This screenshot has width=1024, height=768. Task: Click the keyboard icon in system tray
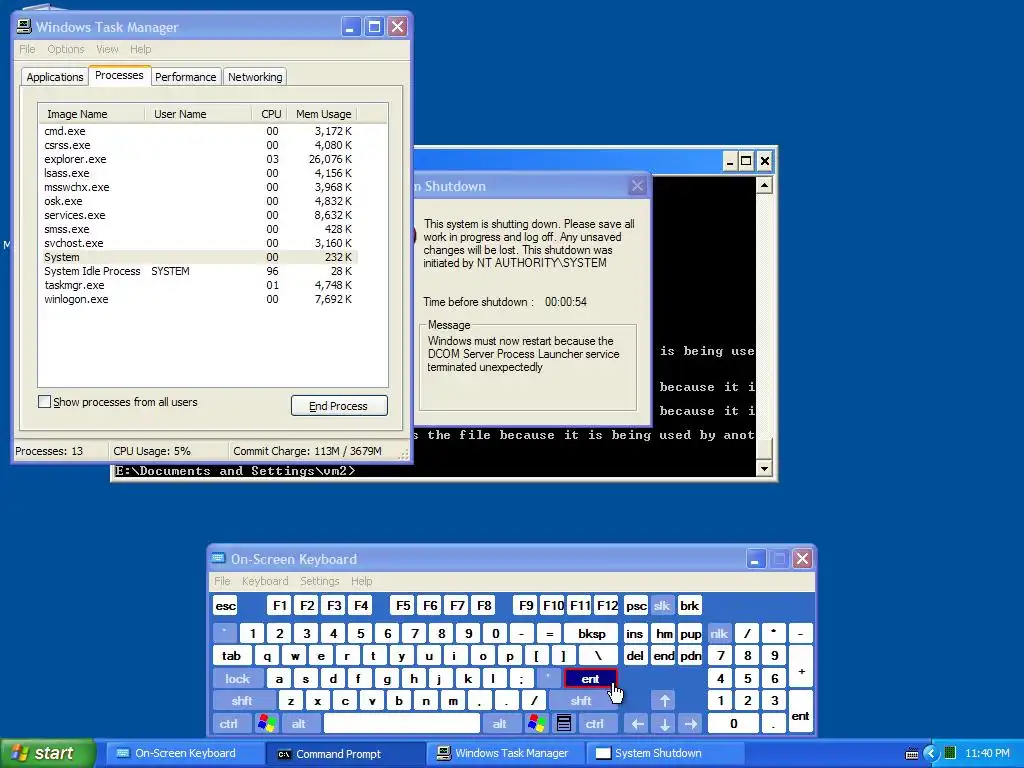(x=912, y=754)
